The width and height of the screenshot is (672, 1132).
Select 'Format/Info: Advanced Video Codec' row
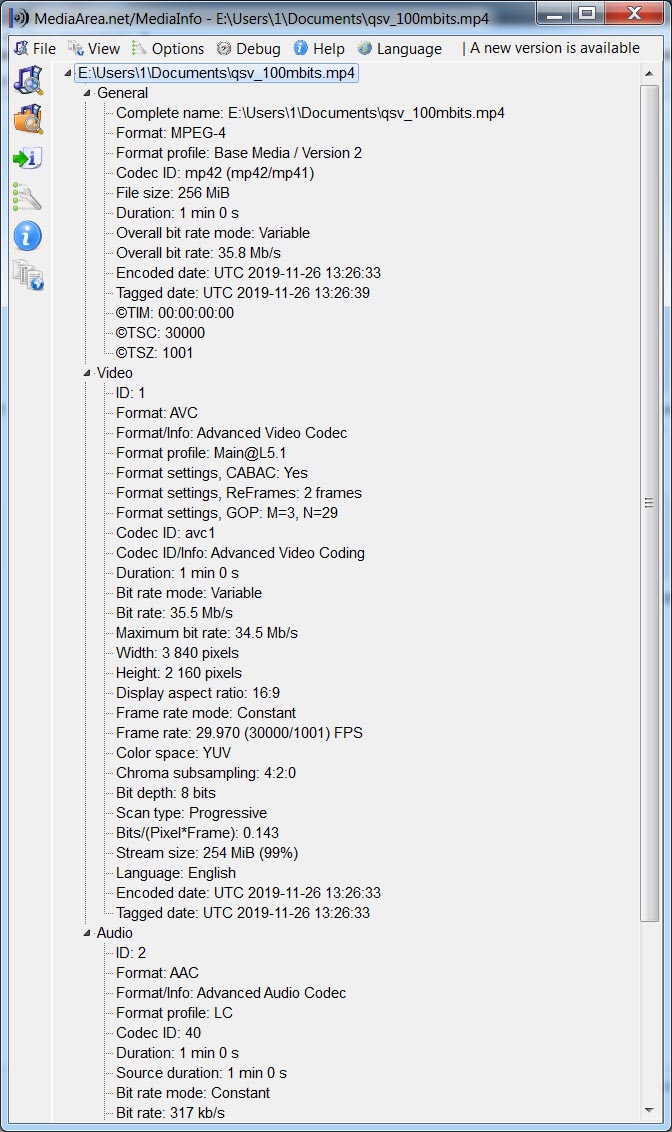tap(232, 433)
